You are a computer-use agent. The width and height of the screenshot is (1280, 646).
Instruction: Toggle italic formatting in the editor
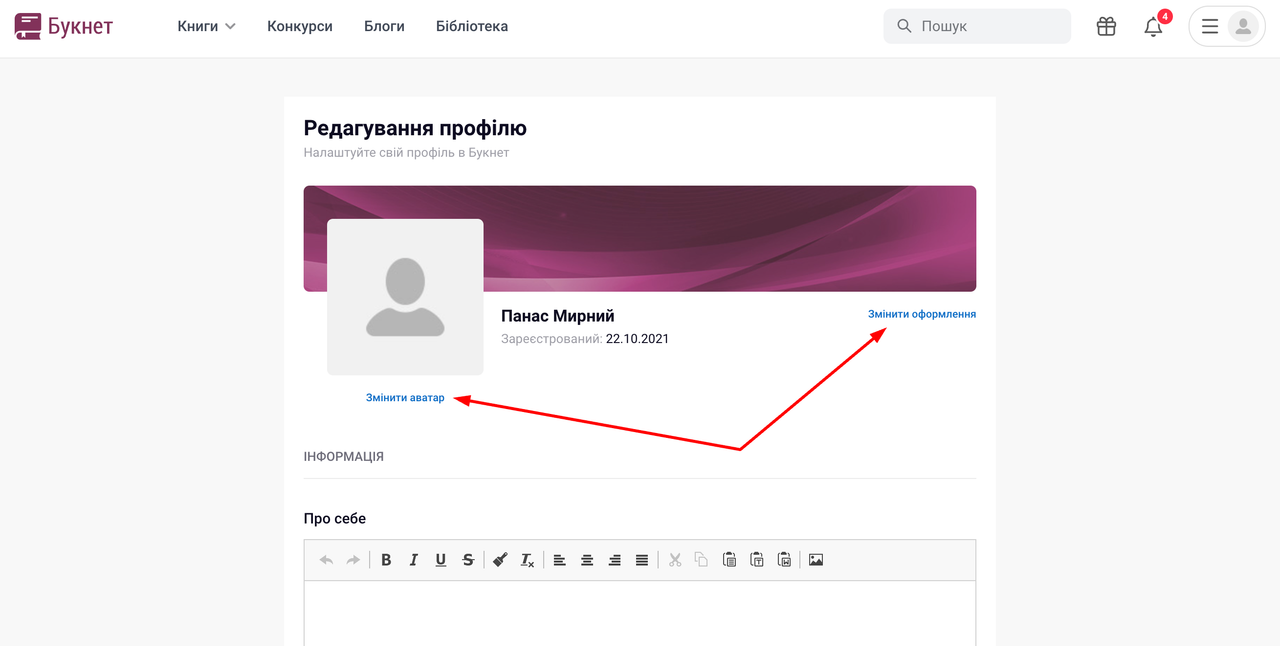(413, 560)
